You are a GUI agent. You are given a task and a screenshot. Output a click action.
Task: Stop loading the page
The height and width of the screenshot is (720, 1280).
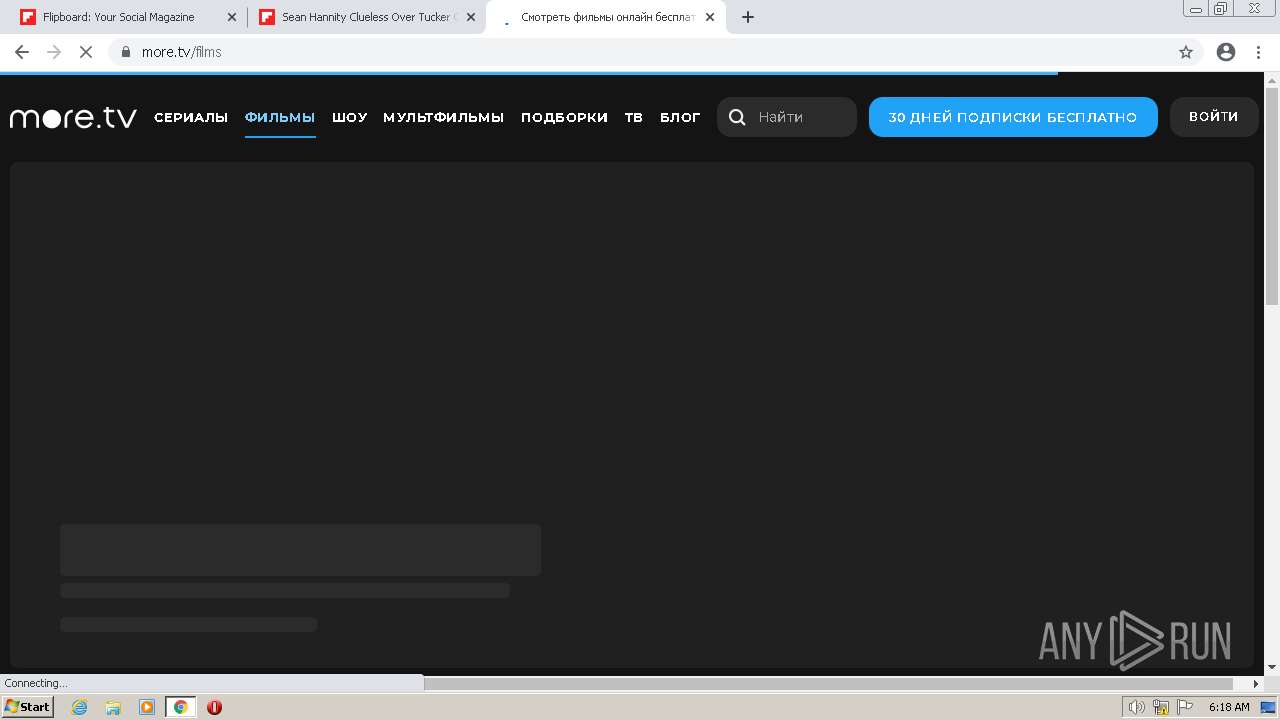tap(86, 52)
